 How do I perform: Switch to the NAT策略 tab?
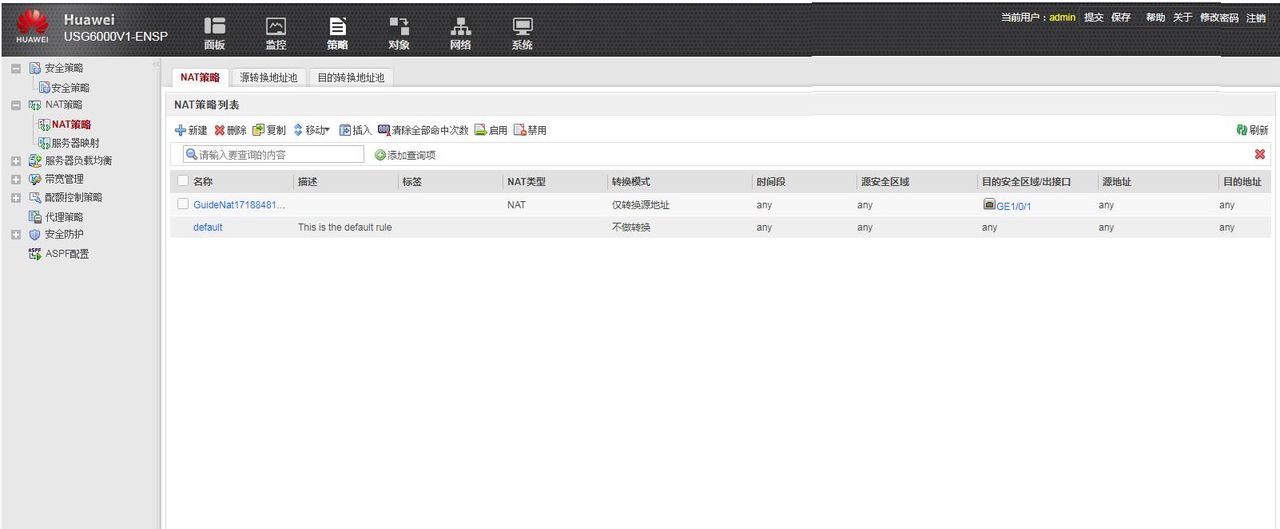199,77
